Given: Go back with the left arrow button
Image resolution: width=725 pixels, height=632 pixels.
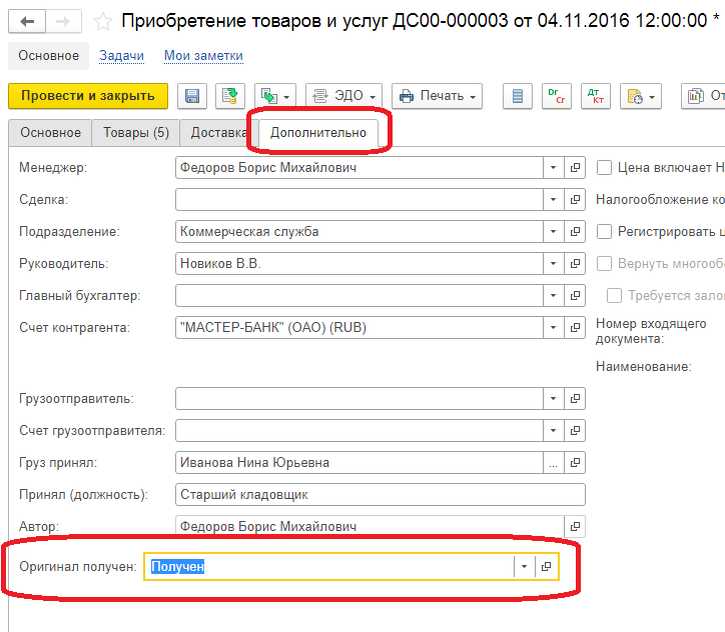Looking at the screenshot, I should (x=27, y=21).
